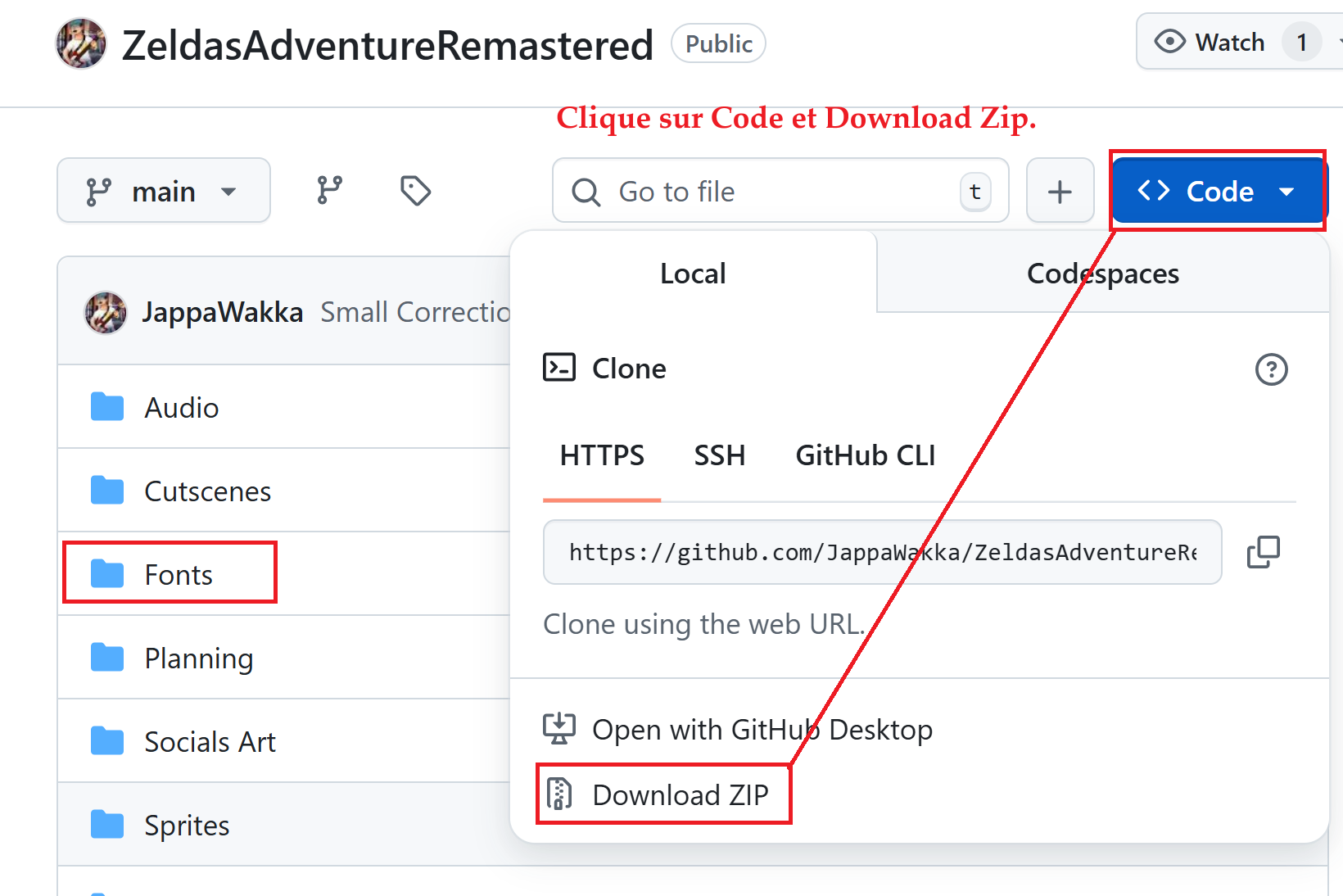Click JappaWakka's commit author avatar
1343x896 pixels.
click(x=106, y=312)
